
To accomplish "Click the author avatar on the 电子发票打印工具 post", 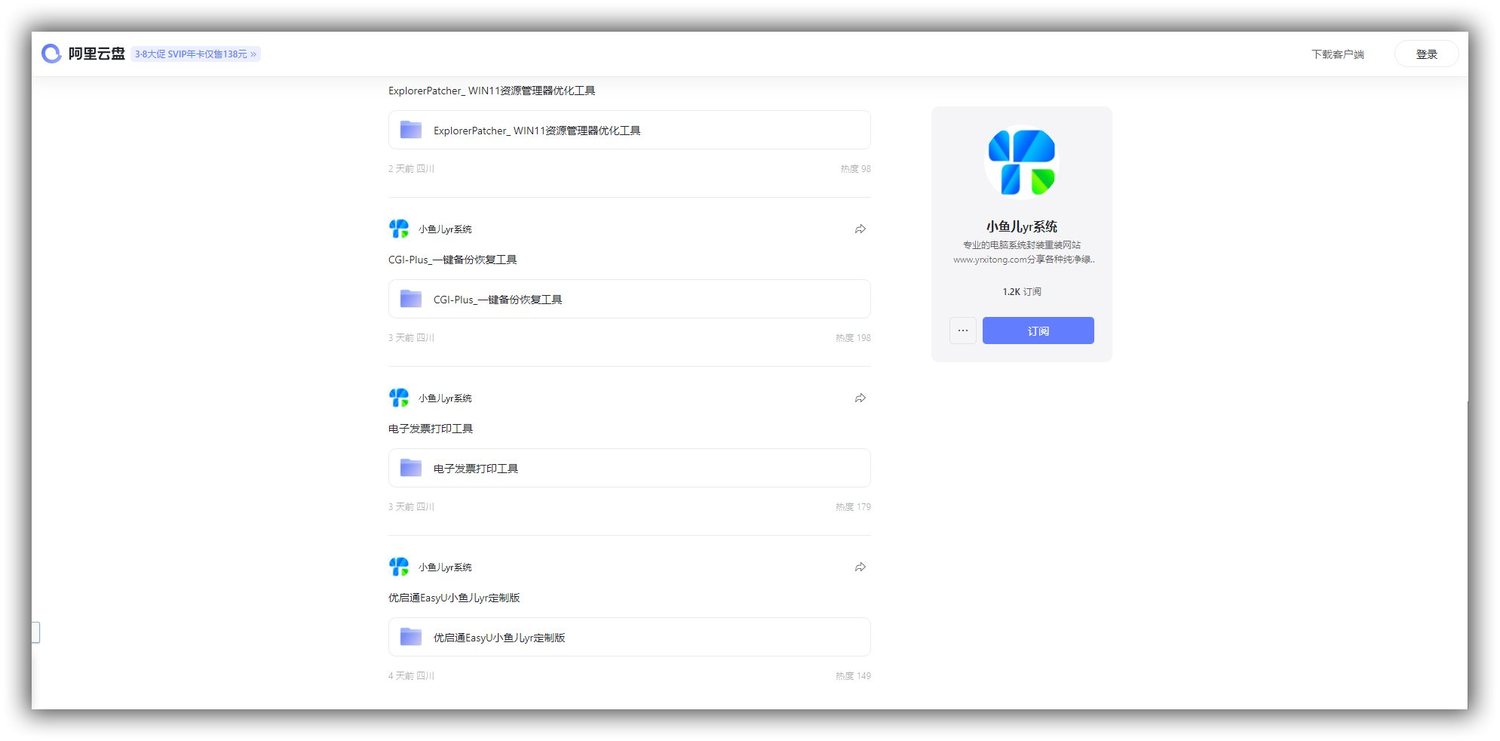I will coord(399,398).
